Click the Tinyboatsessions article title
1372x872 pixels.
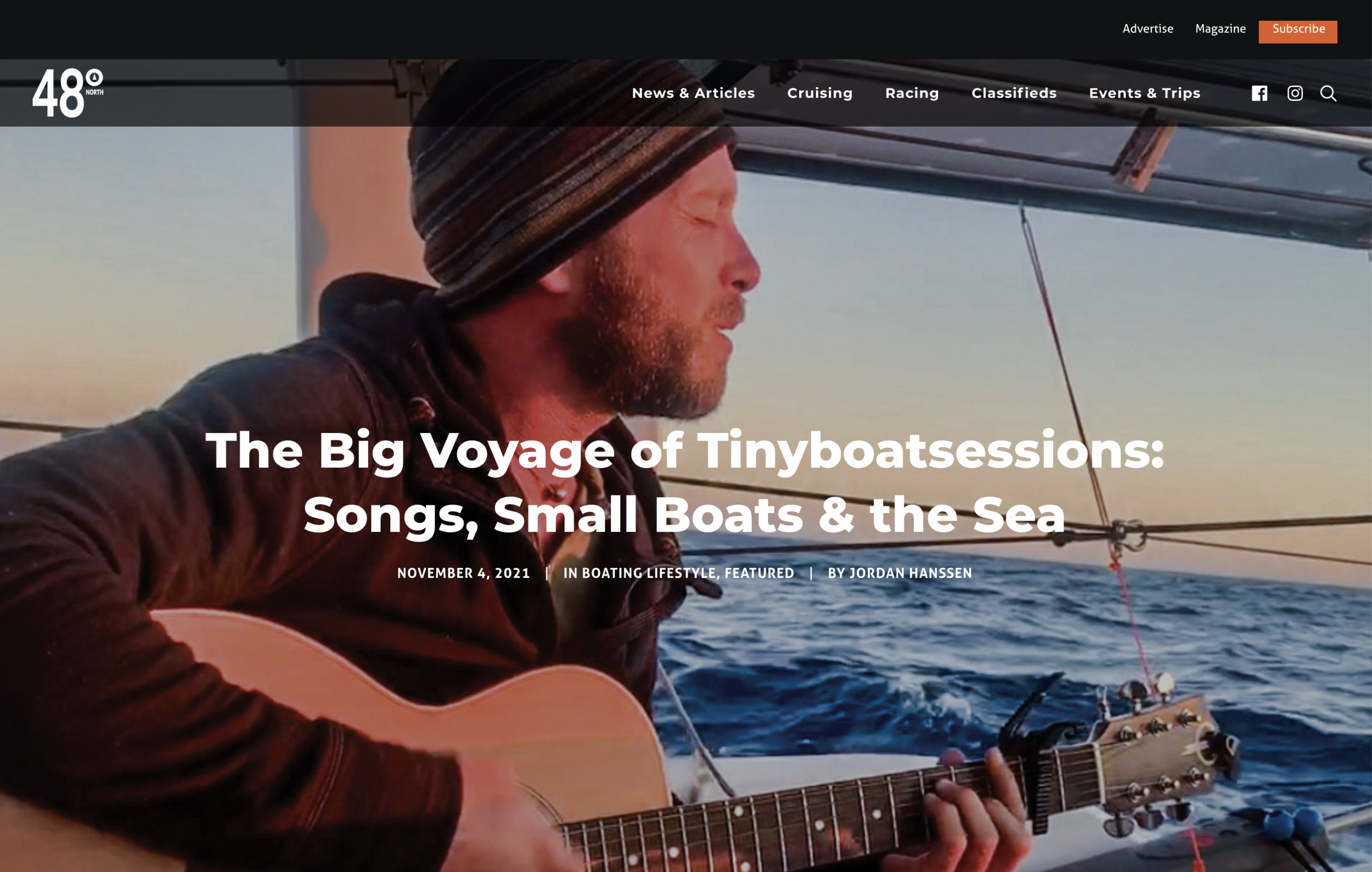tap(685, 482)
